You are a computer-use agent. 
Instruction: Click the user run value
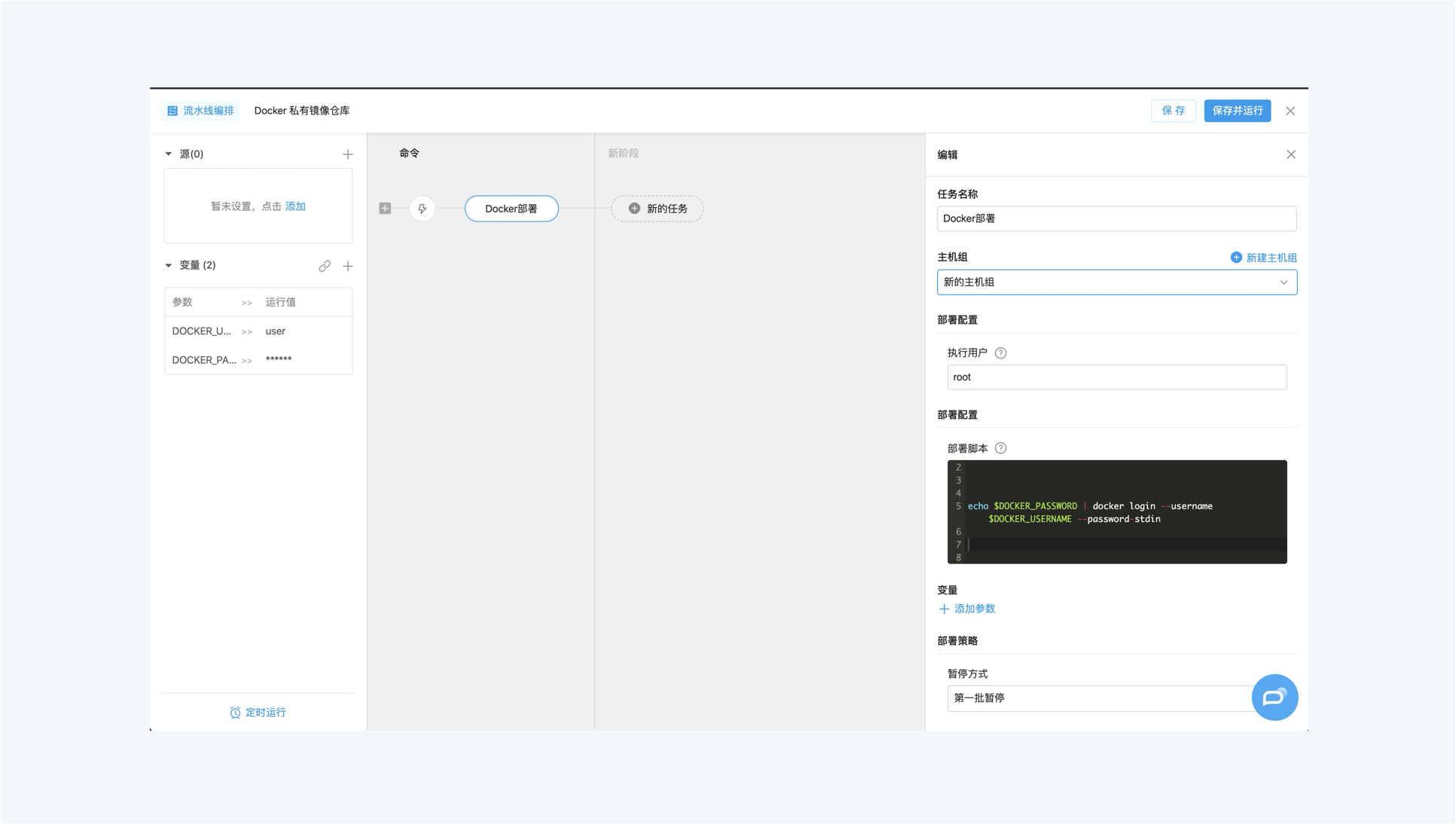pos(276,331)
